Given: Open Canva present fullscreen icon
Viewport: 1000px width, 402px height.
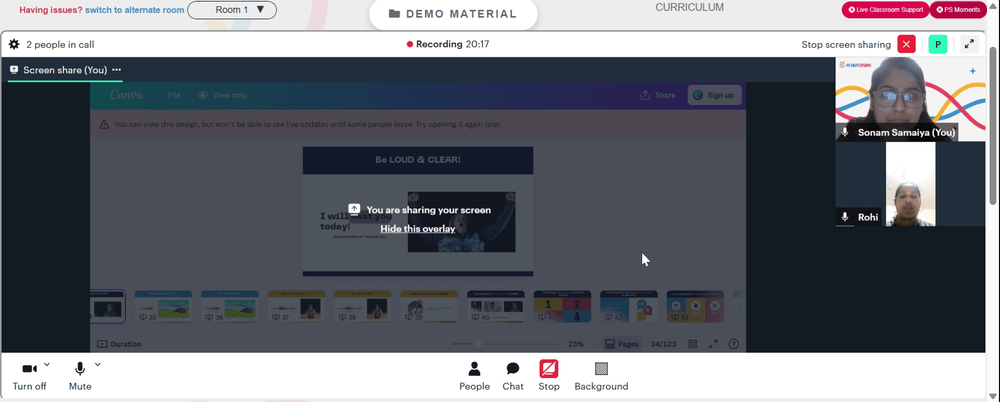Looking at the screenshot, I should [713, 344].
